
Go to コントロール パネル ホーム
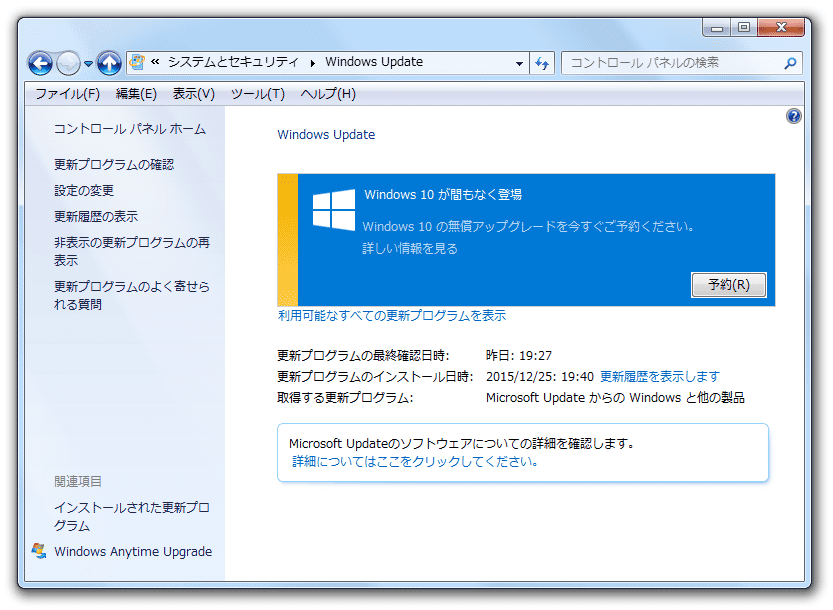[130, 129]
